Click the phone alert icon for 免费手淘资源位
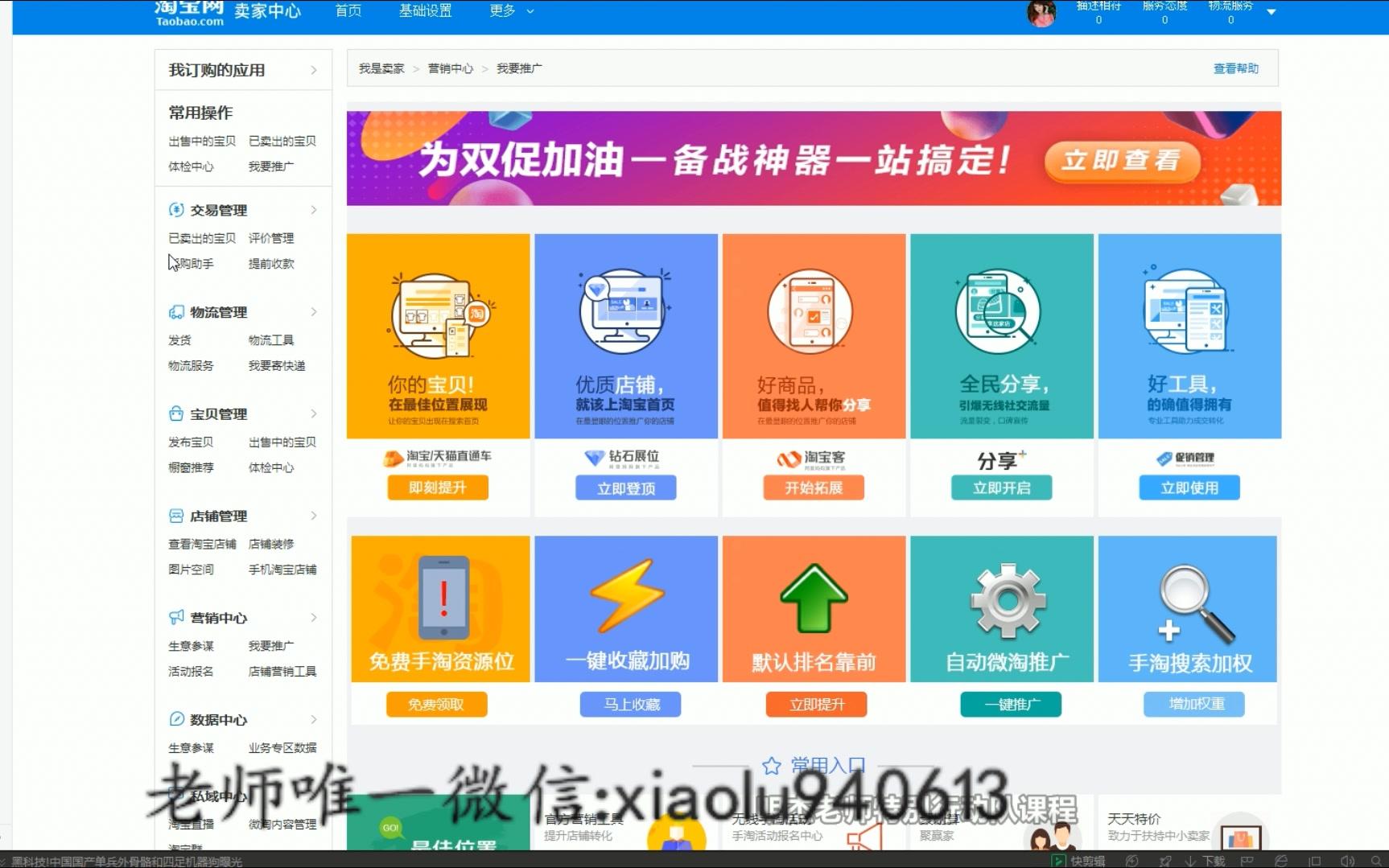Viewport: 1389px width, 868px height. (x=443, y=597)
